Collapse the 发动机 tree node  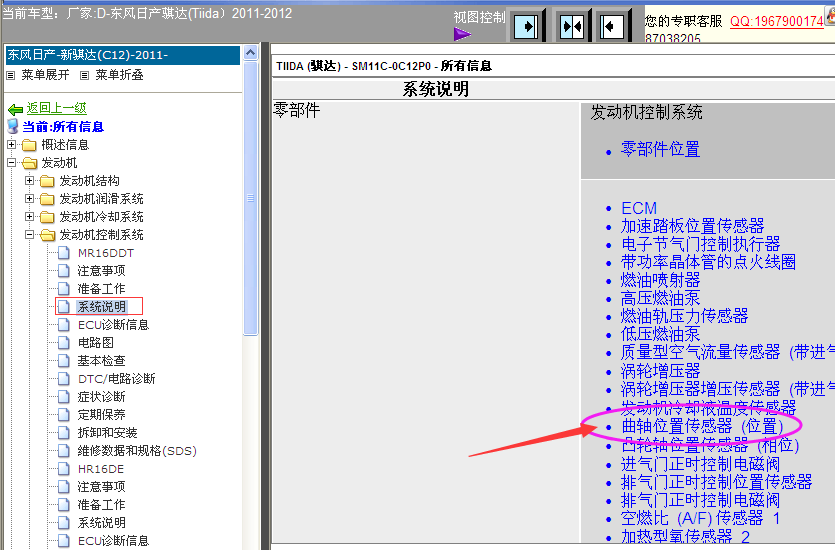[x=11, y=162]
